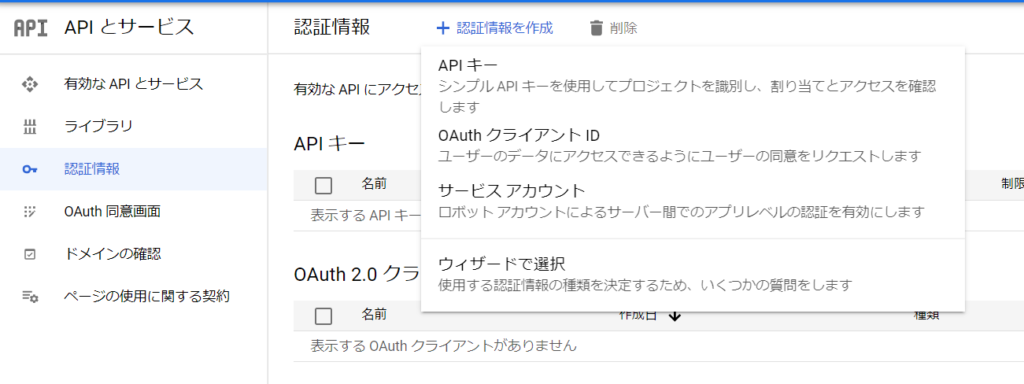Choose サービス アカウント menu entry

click(693, 201)
